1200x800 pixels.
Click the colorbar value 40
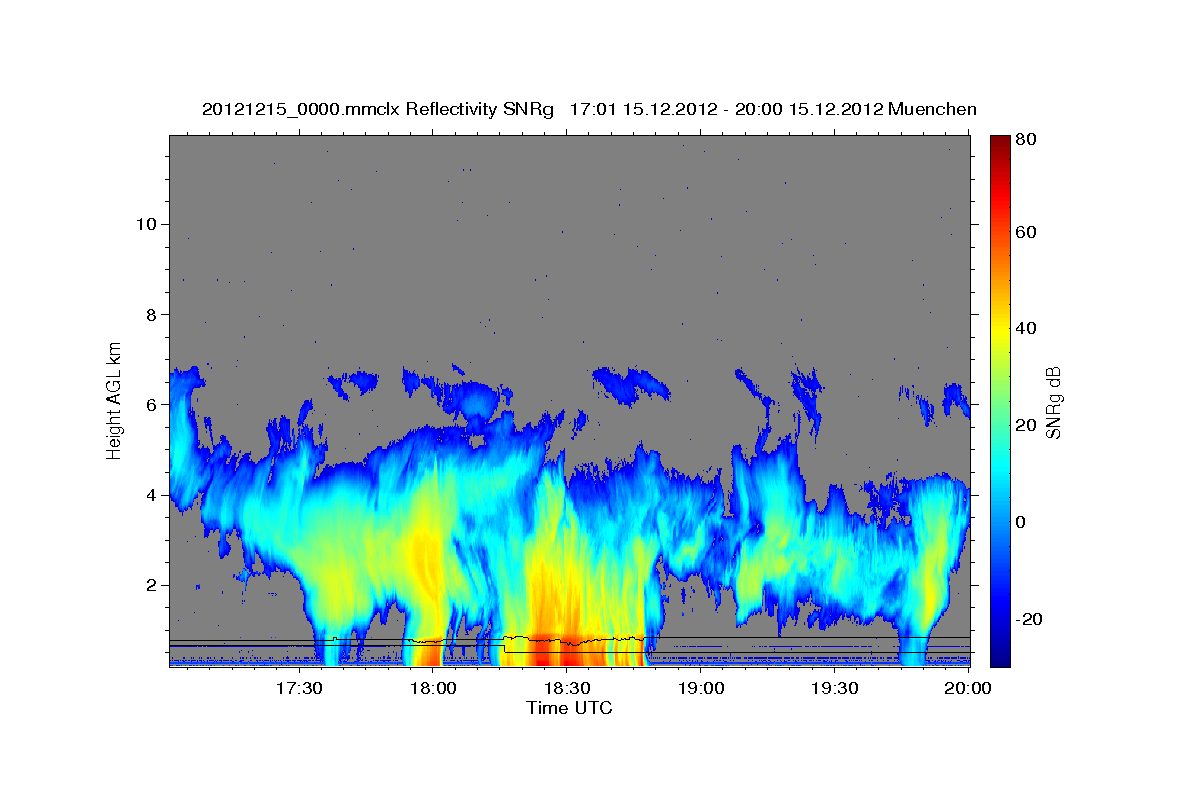pyautogui.click(x=1026, y=329)
